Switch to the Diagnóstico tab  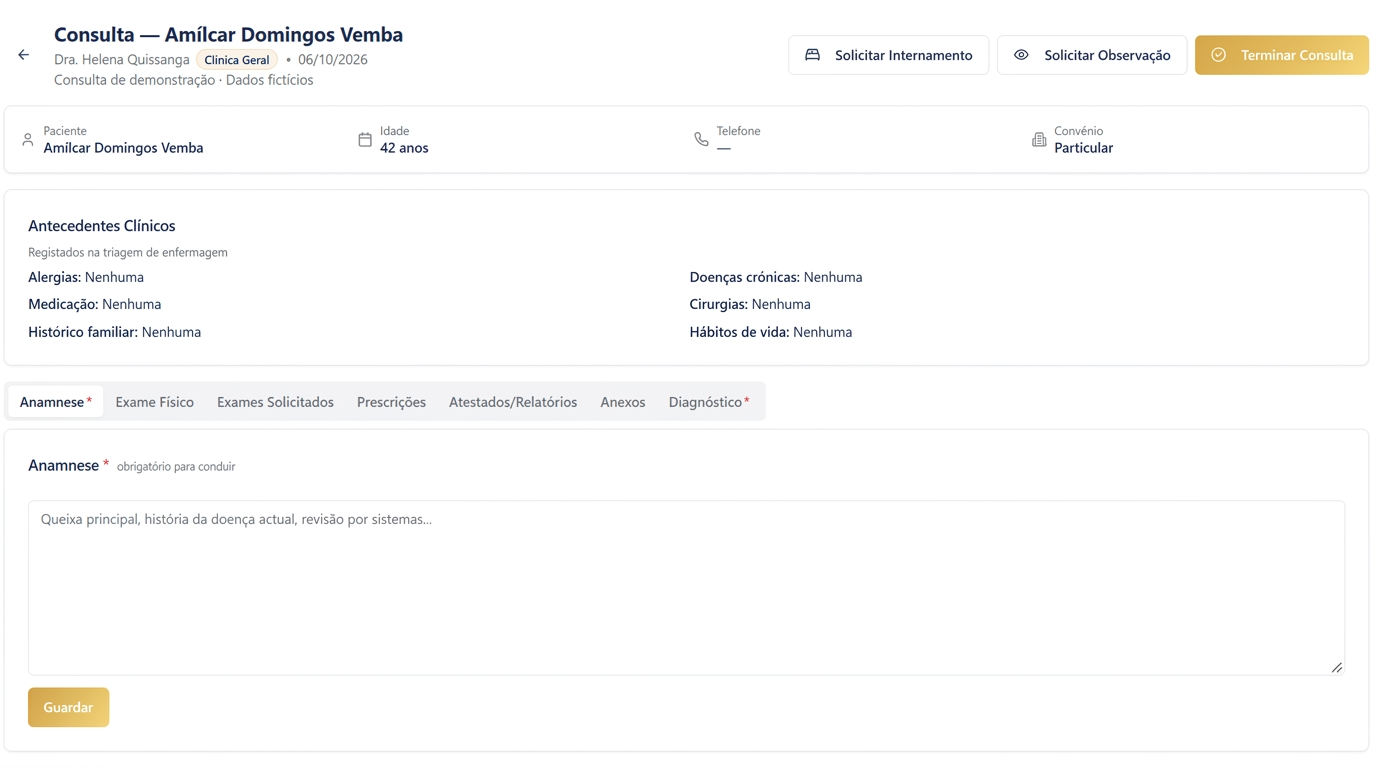[x=709, y=402]
